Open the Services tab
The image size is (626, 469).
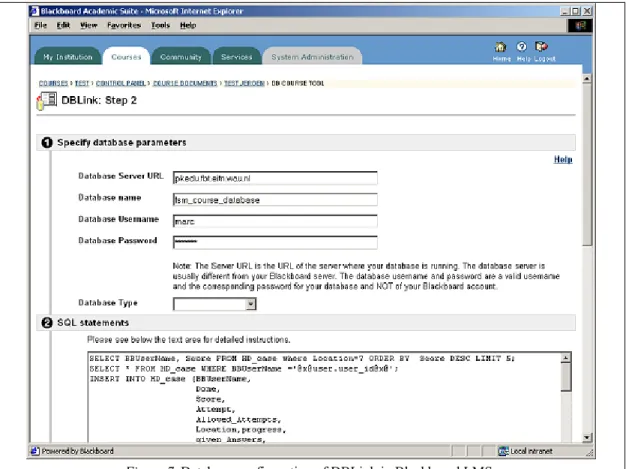click(237, 57)
